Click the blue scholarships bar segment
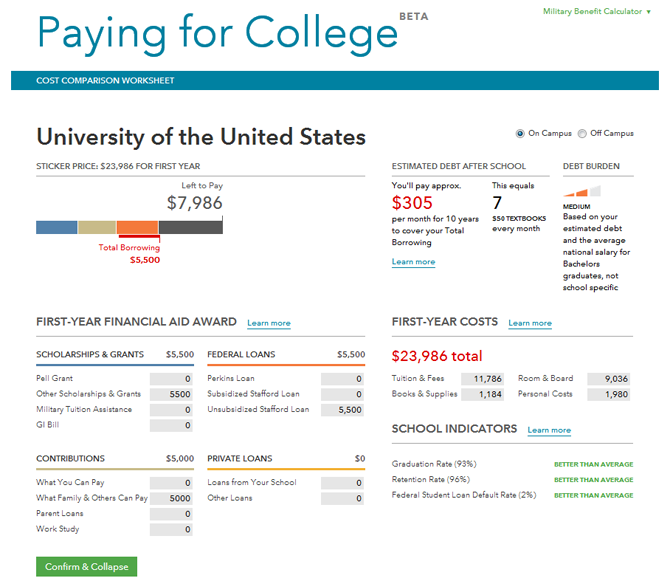The width and height of the screenshot is (670, 581). click(x=56, y=227)
